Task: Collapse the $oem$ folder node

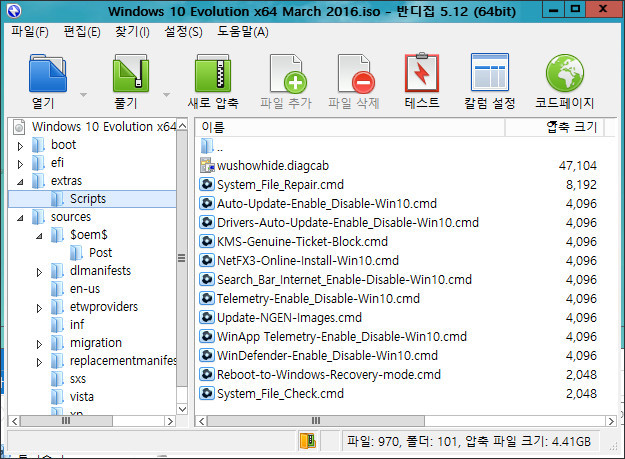Action: click(39, 236)
